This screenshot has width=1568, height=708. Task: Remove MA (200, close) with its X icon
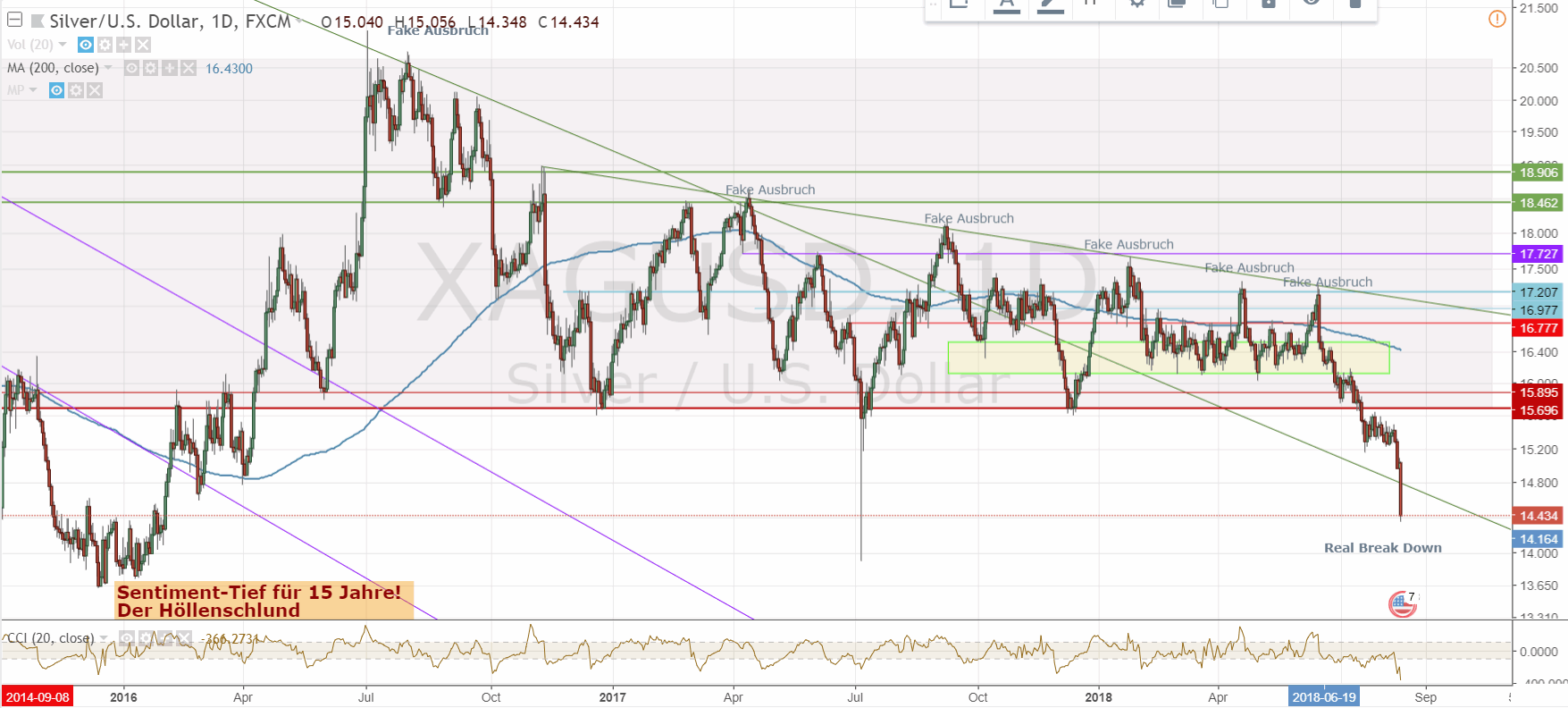[188, 68]
